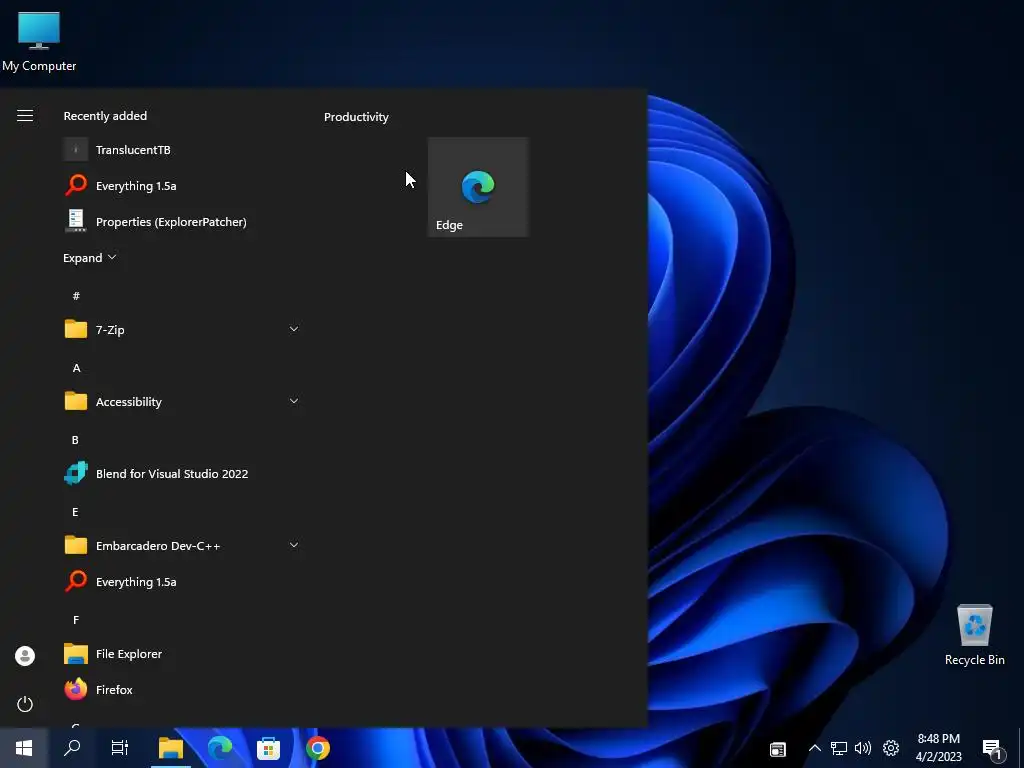This screenshot has width=1024, height=768.
Task: Open the volume tray icon
Action: tap(863, 748)
